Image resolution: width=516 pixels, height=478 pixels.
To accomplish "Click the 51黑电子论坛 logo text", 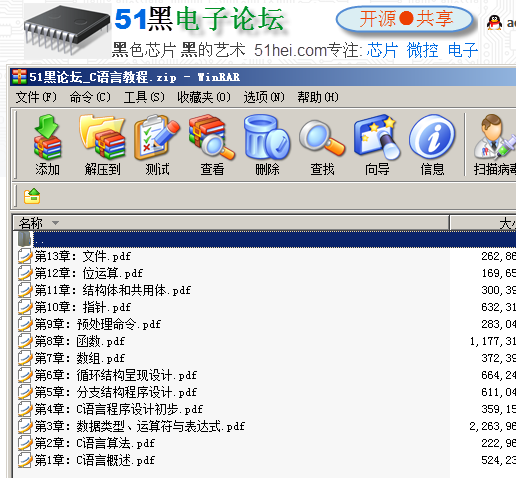I will [x=199, y=19].
